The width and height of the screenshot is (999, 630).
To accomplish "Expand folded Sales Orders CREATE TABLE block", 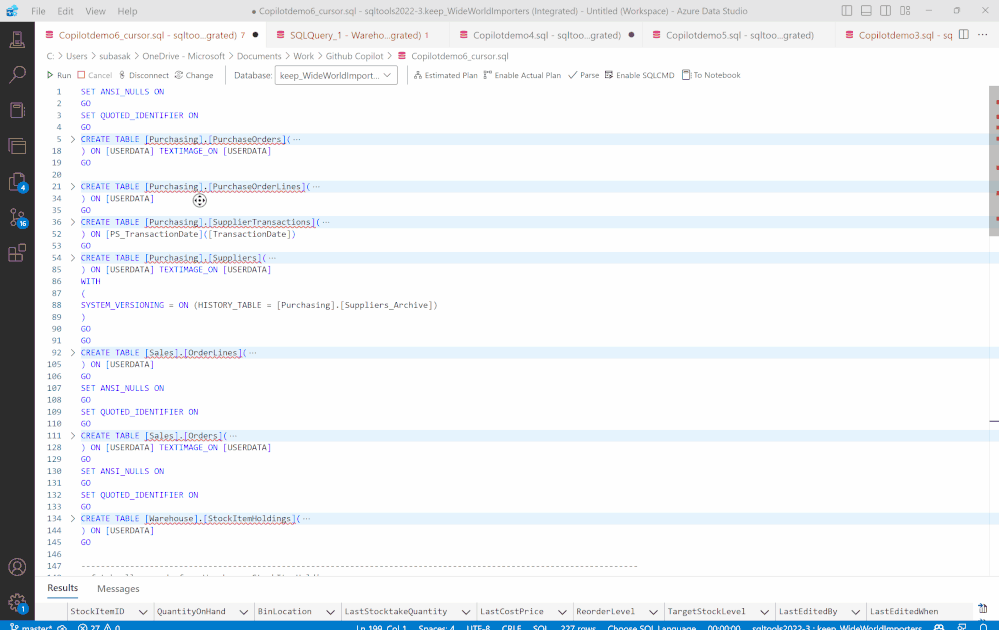I will click(73, 436).
